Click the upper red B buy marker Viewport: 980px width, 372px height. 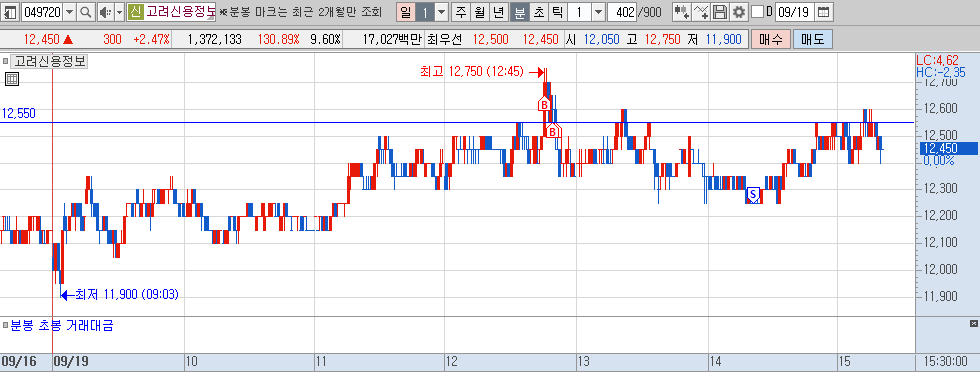pos(544,104)
